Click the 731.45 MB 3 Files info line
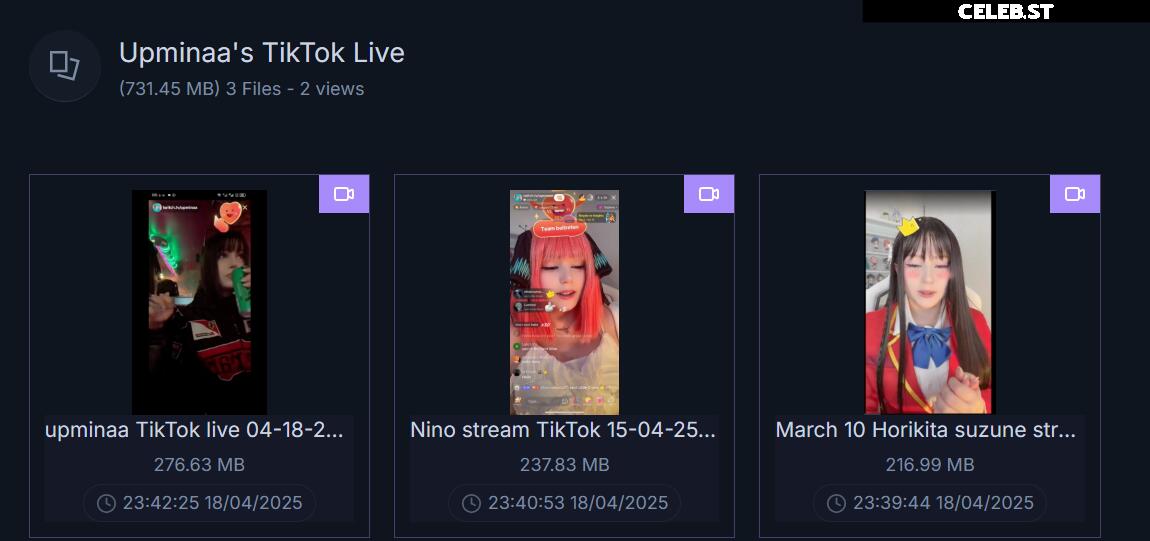The image size is (1150, 541). [x=241, y=89]
